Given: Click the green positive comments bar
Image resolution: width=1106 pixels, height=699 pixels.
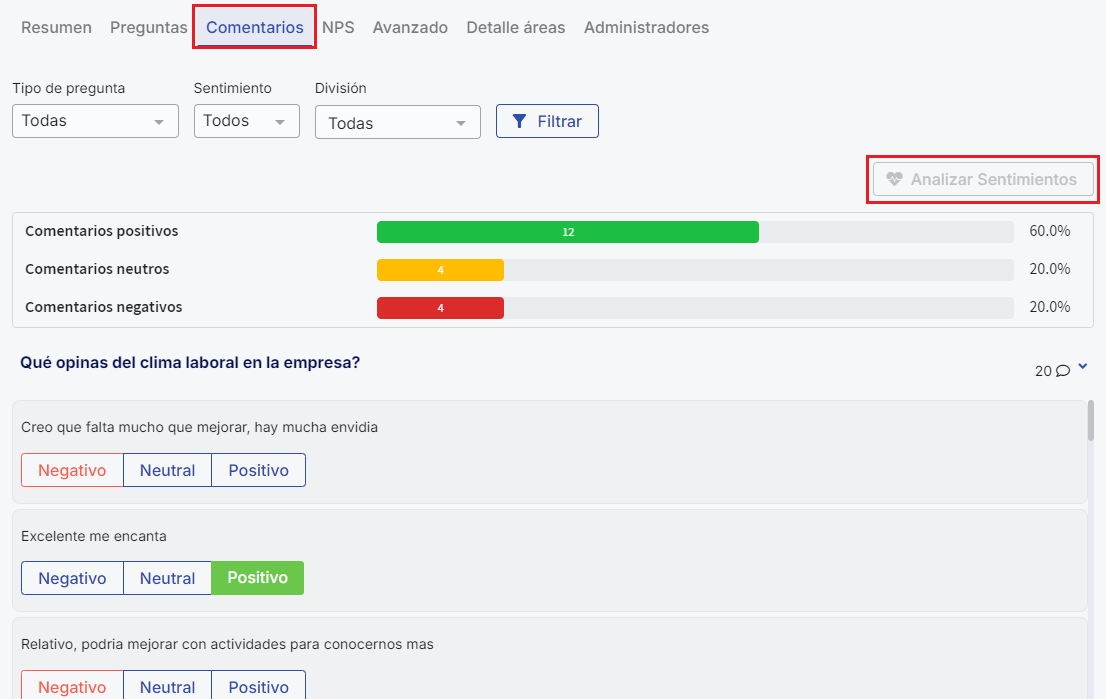Looking at the screenshot, I should click(567, 232).
